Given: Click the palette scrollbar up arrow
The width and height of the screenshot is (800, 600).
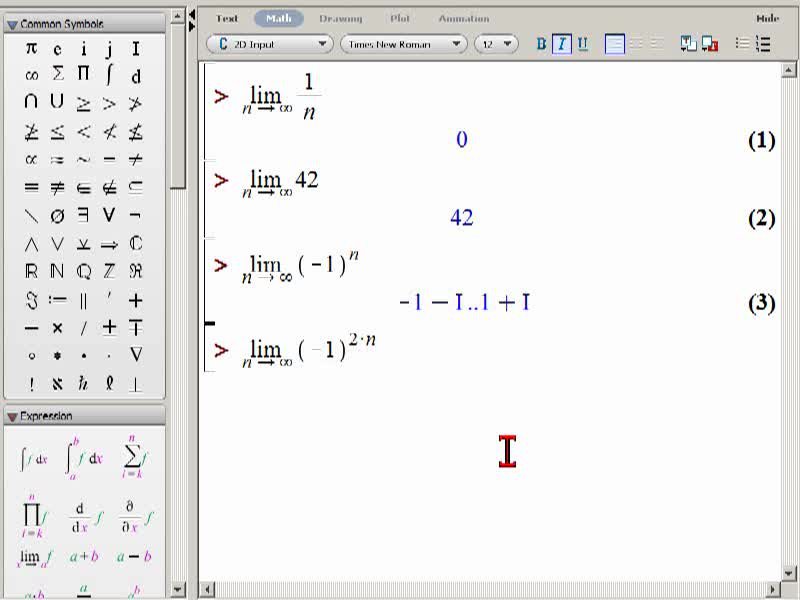Looking at the screenshot, I should click(x=177, y=16).
